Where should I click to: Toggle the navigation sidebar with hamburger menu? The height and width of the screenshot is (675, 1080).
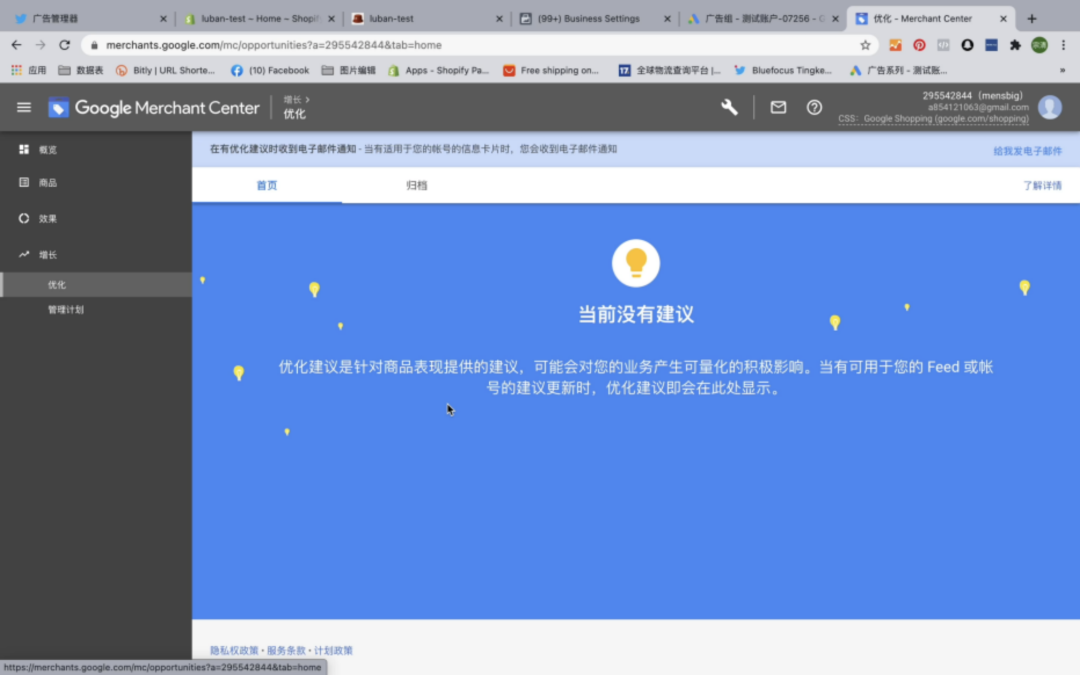[24, 107]
